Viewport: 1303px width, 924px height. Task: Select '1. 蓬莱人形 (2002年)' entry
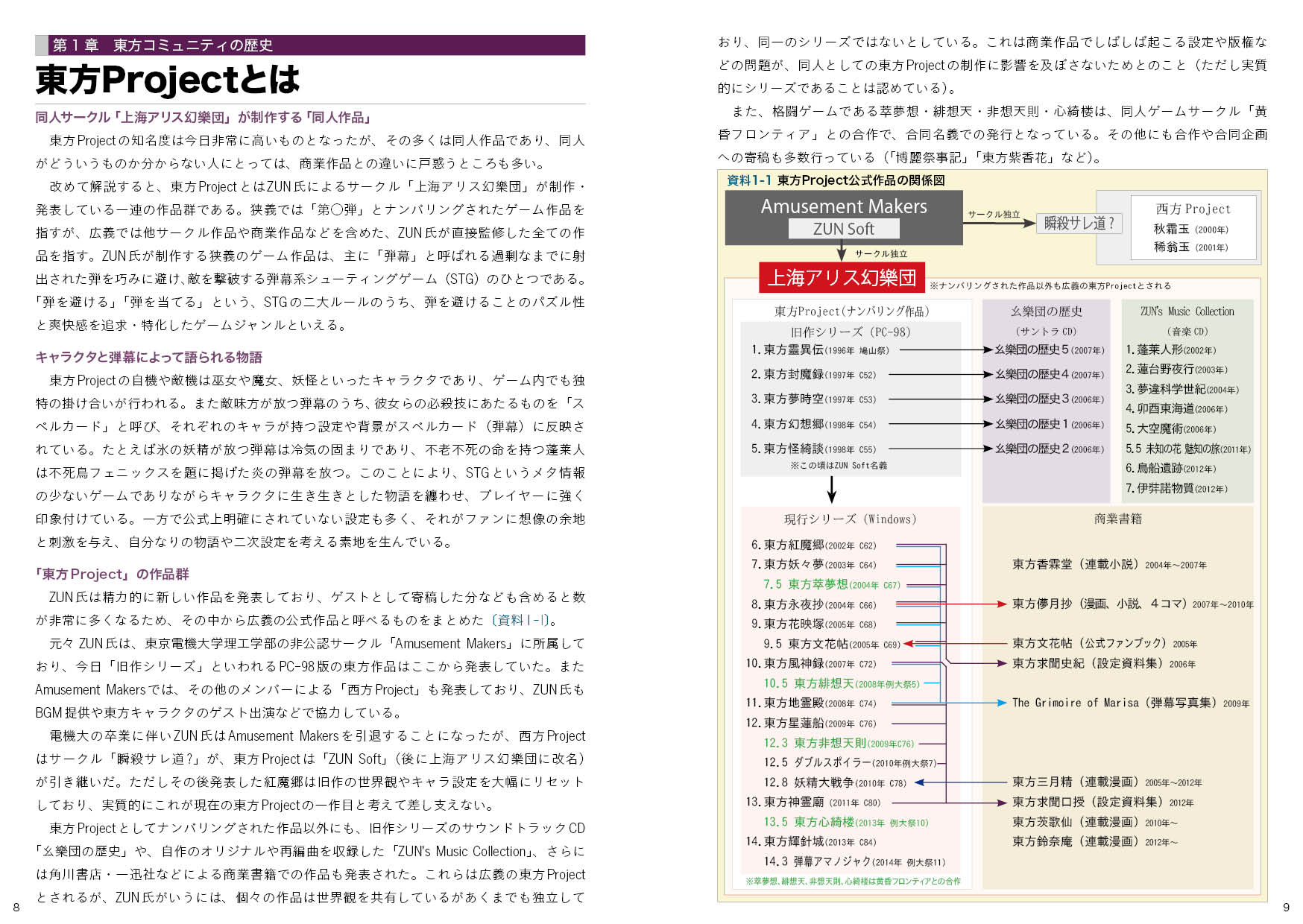coord(1170,349)
